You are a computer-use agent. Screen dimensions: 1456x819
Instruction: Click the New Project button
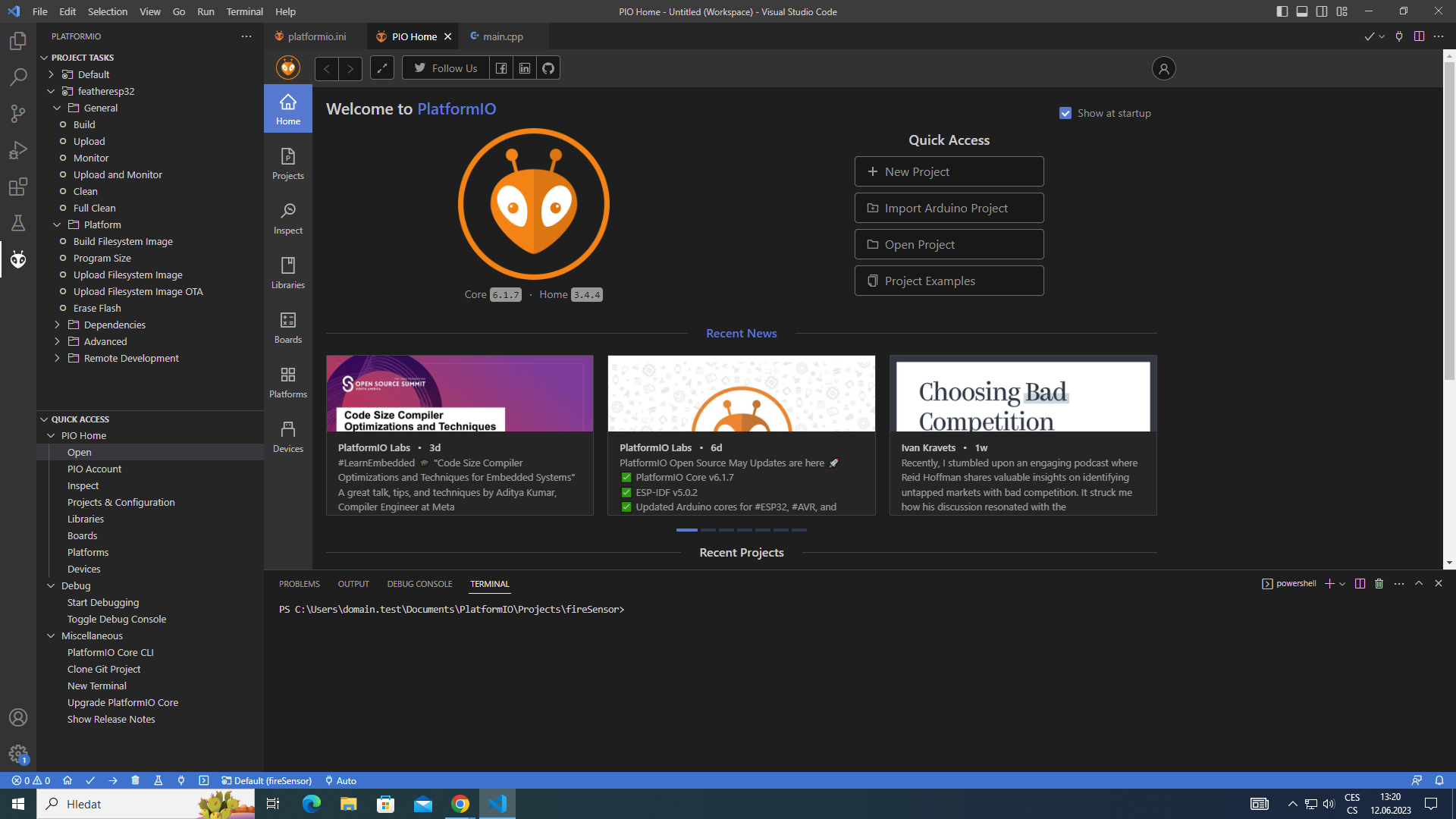(x=949, y=171)
